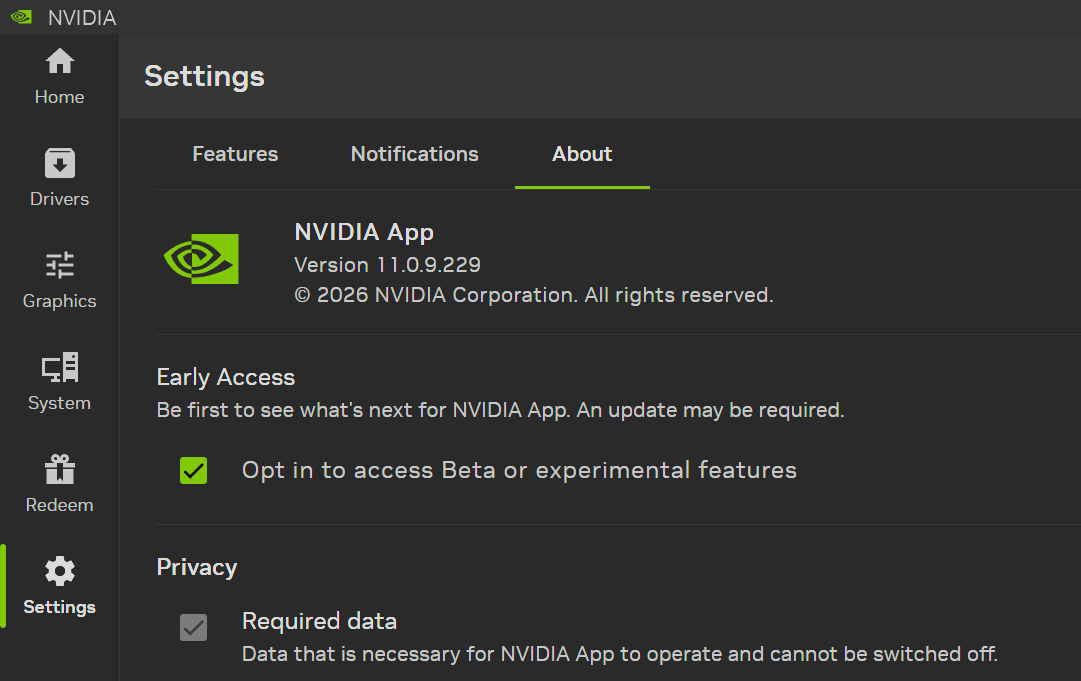Image resolution: width=1081 pixels, height=681 pixels.
Task: Select the Settings gear in sidebar
Action: pos(59,587)
